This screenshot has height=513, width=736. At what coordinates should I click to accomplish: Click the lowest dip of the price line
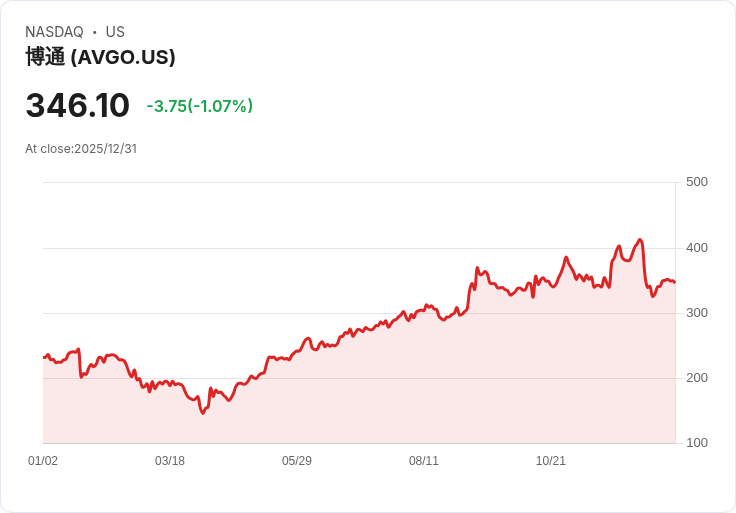tap(202, 413)
